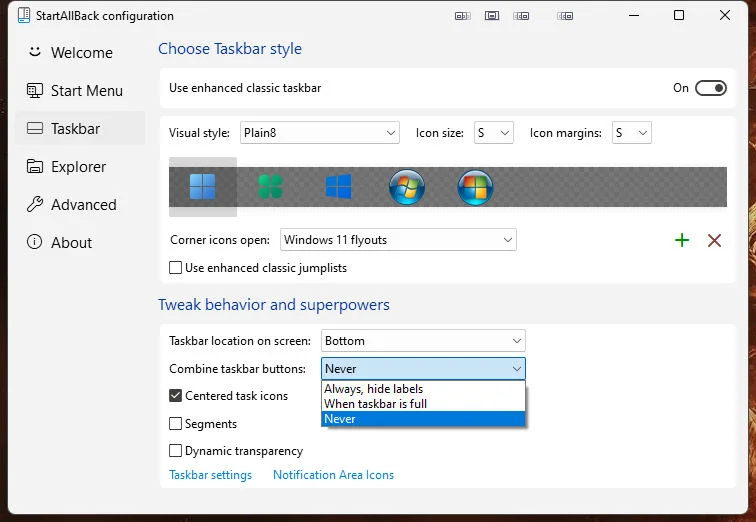
Task: Click the left-aligned layout icon in title bar
Action: (x=462, y=16)
